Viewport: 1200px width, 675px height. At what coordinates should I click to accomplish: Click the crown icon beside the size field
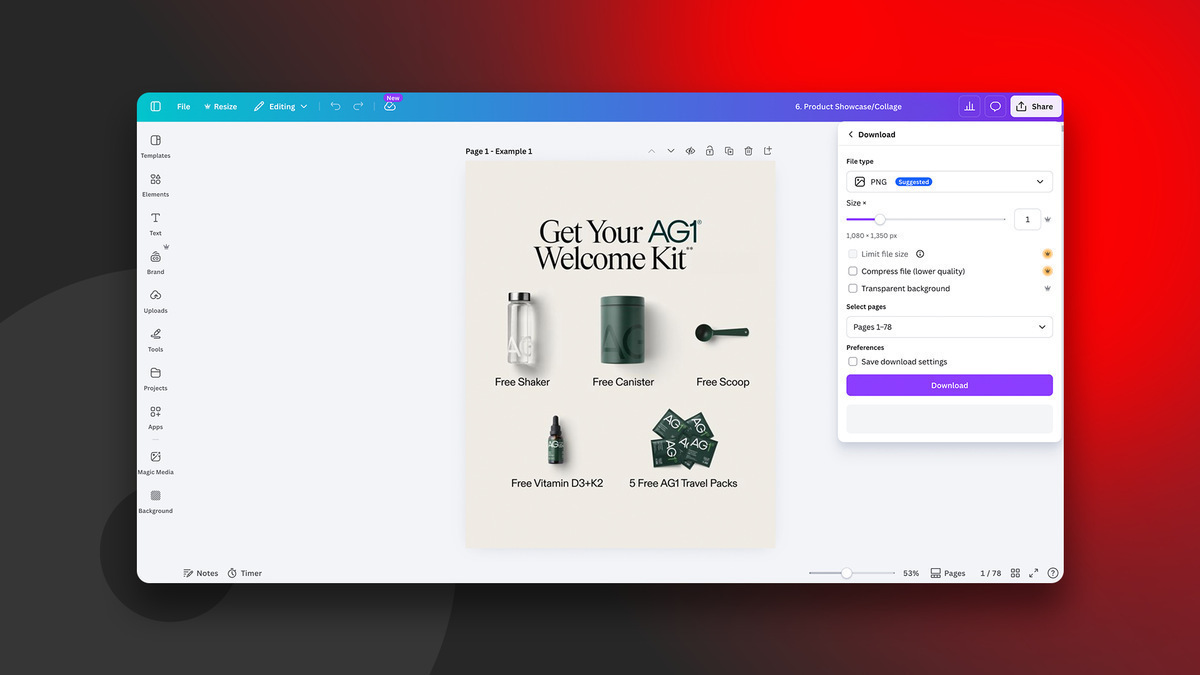click(1047, 219)
